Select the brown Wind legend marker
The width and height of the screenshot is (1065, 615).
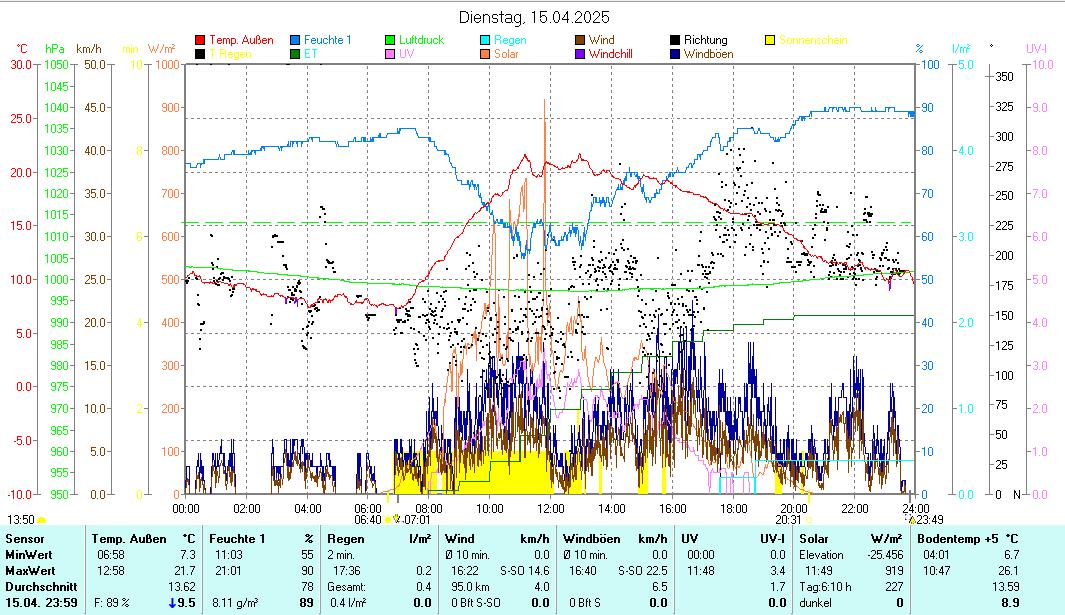pyautogui.click(x=580, y=40)
